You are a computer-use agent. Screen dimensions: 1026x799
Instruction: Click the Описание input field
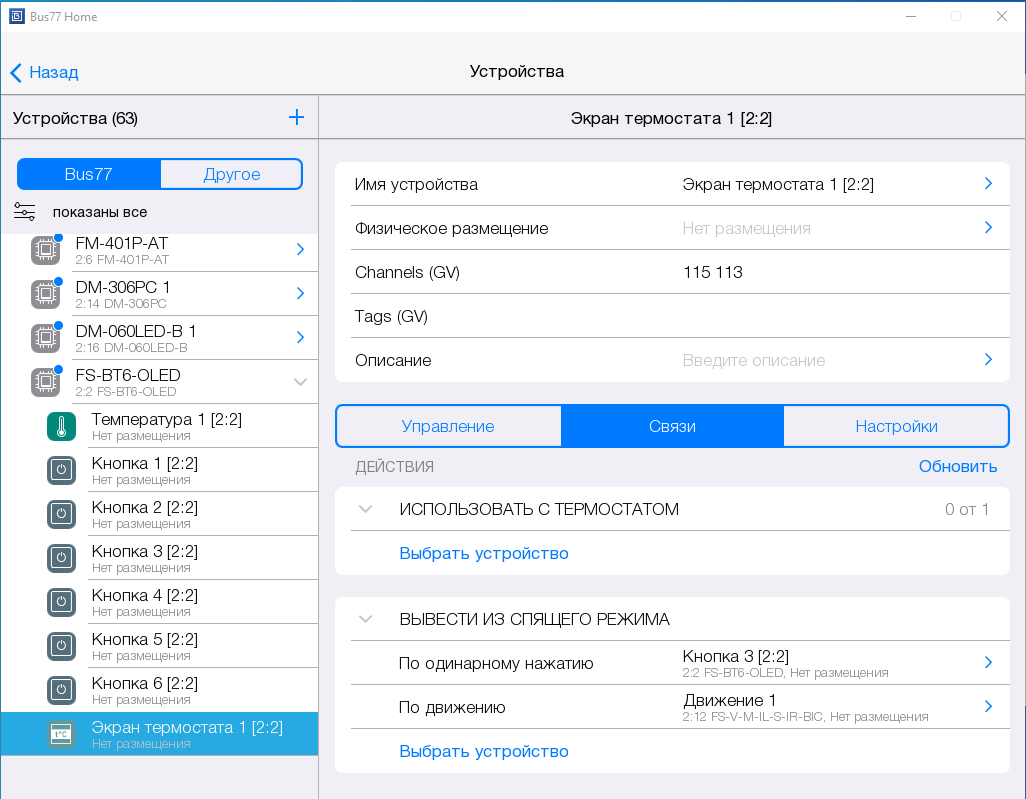[x=820, y=360]
